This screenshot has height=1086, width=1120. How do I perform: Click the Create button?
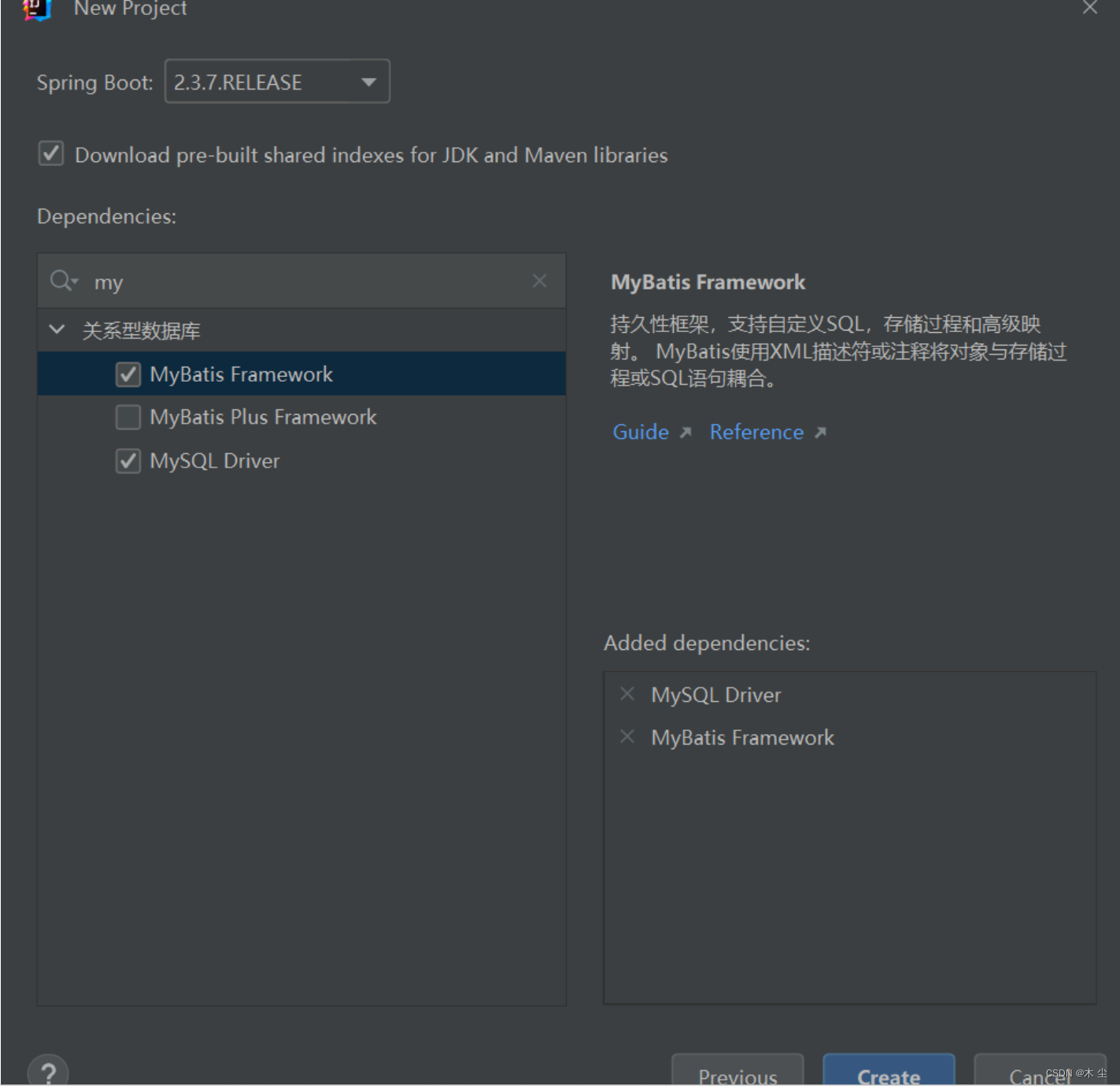coord(889,1070)
